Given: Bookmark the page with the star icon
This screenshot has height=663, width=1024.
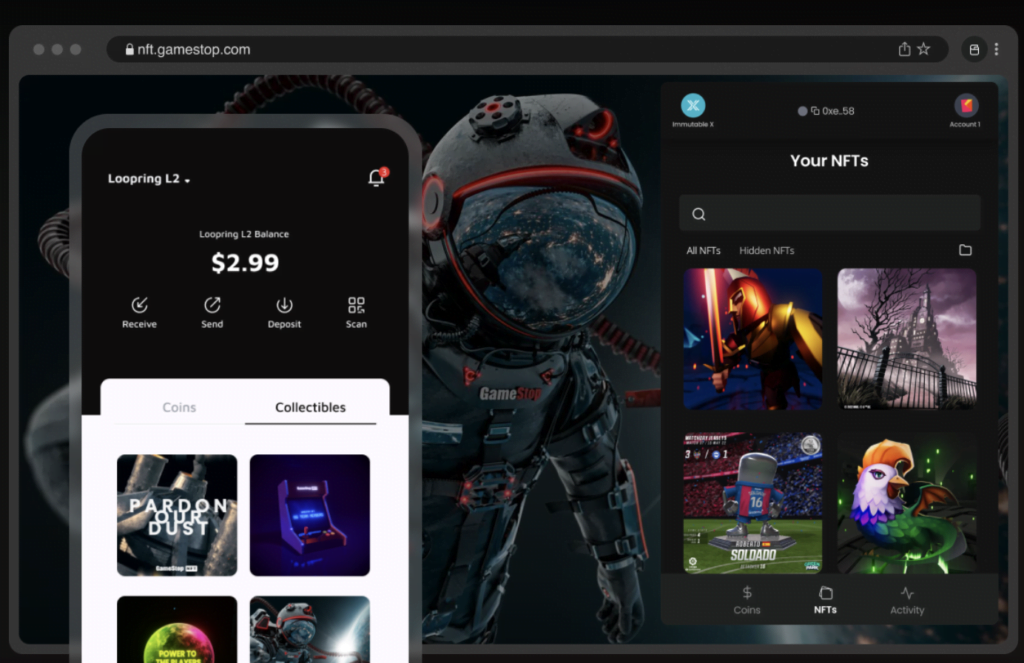Looking at the screenshot, I should pyautogui.click(x=923, y=49).
